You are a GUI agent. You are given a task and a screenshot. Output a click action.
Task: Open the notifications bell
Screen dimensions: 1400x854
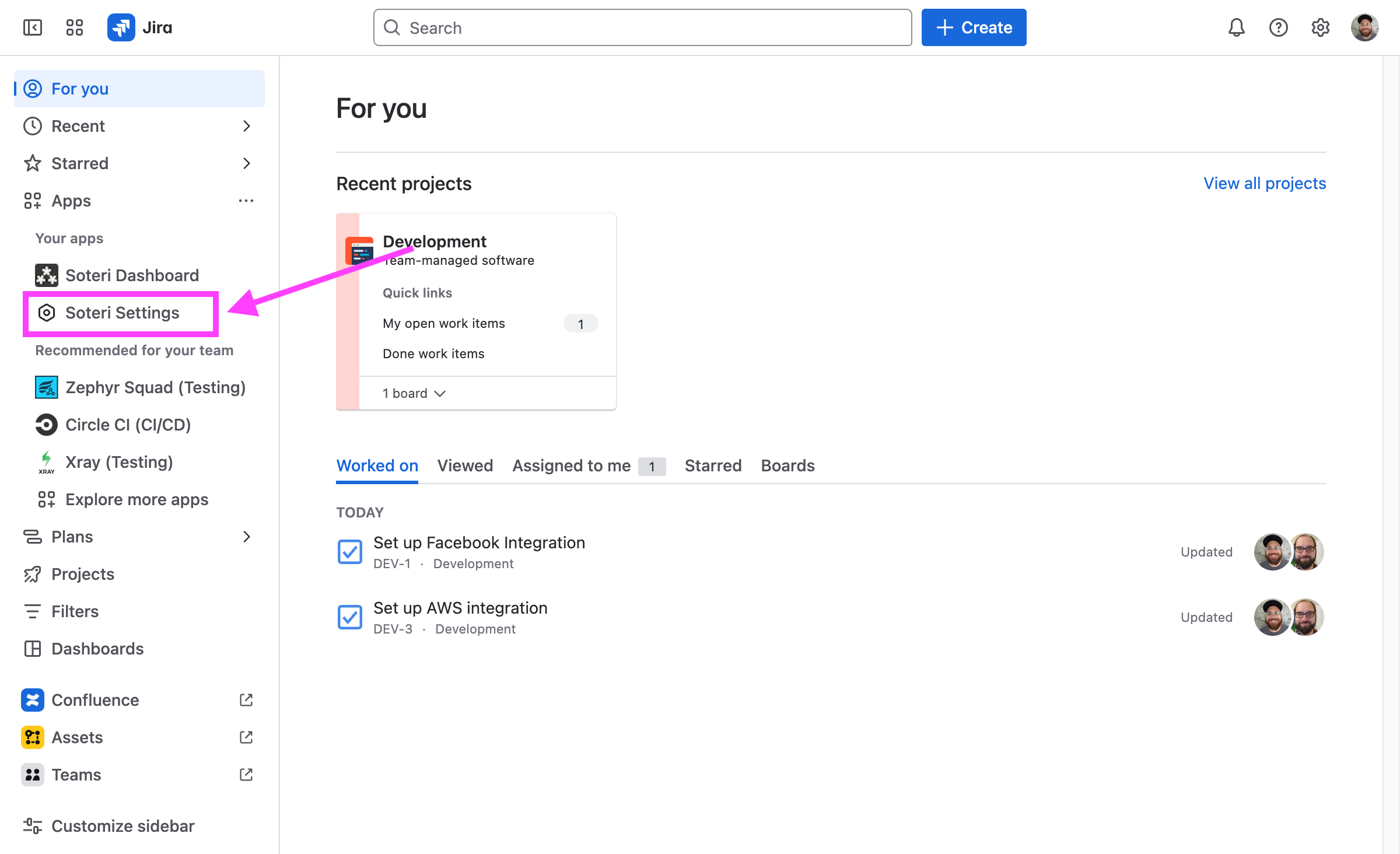click(1236, 27)
